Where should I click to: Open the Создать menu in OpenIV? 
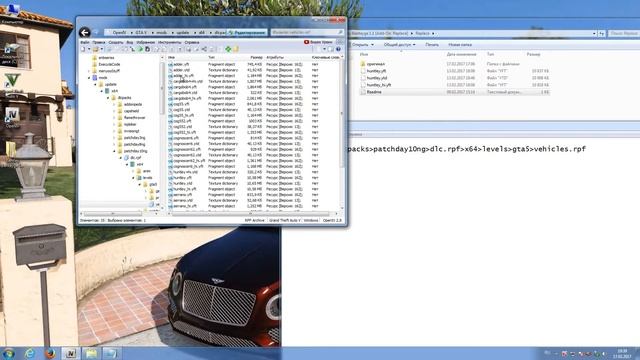[116, 42]
